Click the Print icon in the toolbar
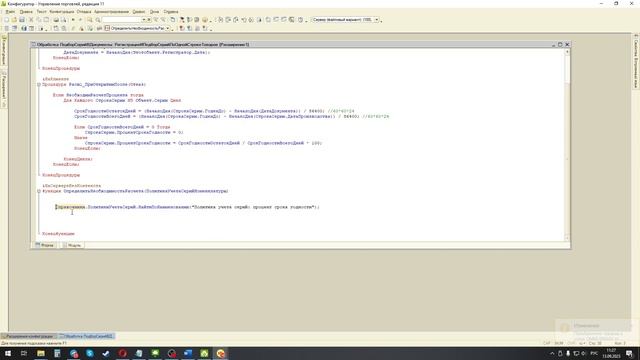640x360 pixels. point(56,20)
